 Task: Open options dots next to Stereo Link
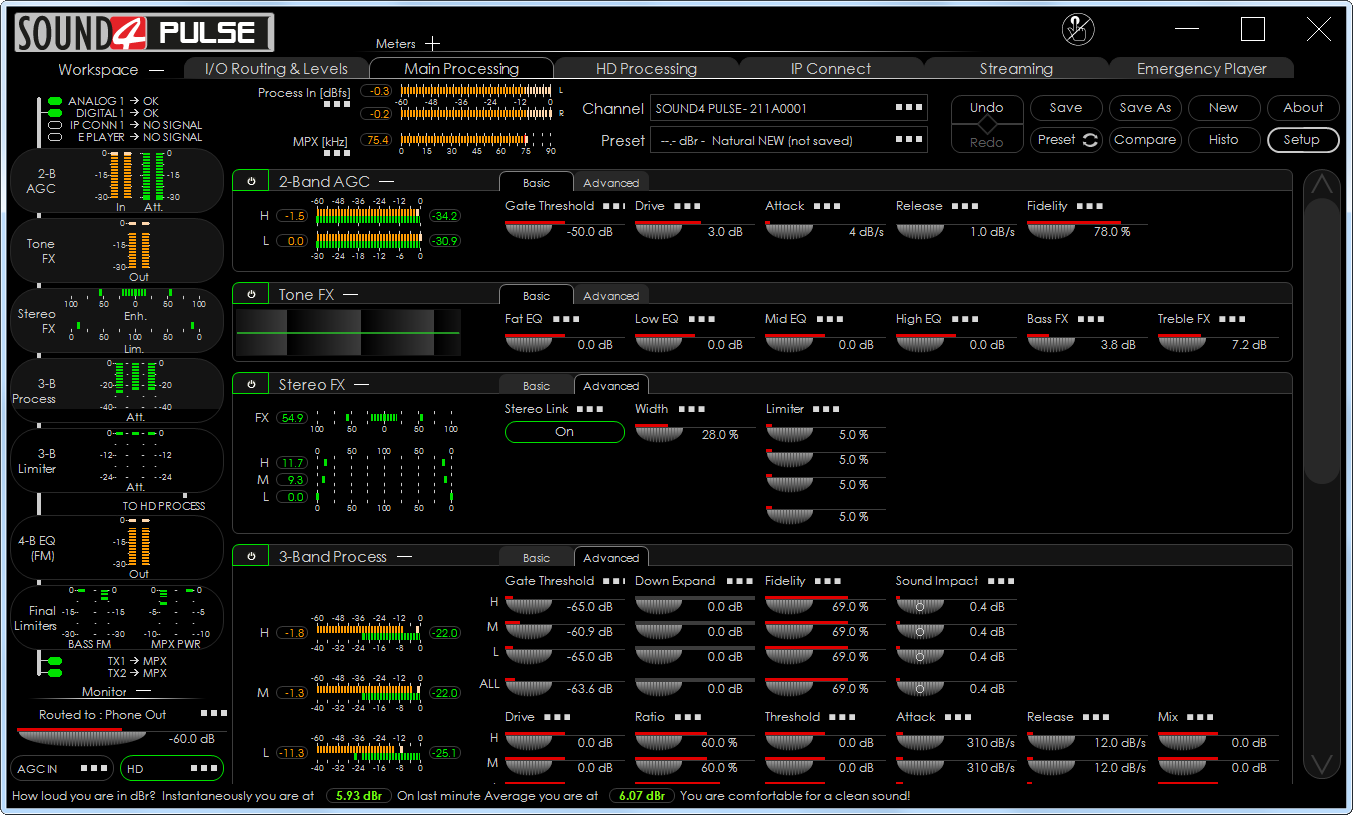591,409
